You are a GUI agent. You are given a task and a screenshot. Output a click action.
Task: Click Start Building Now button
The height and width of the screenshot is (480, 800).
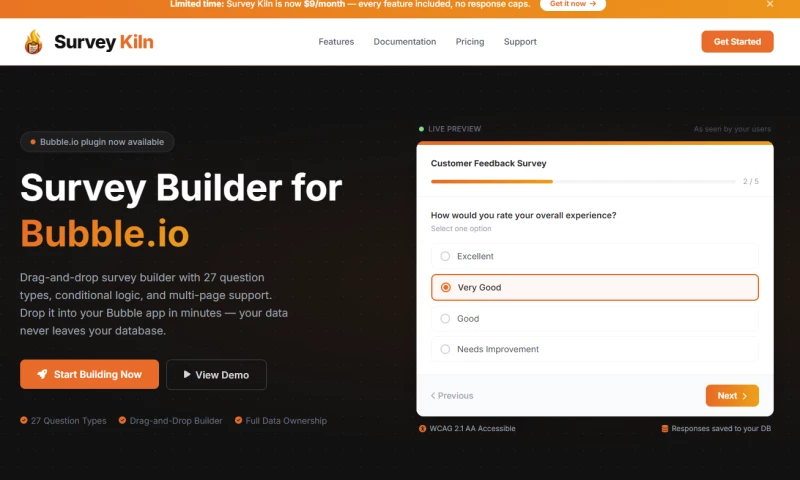tap(89, 374)
